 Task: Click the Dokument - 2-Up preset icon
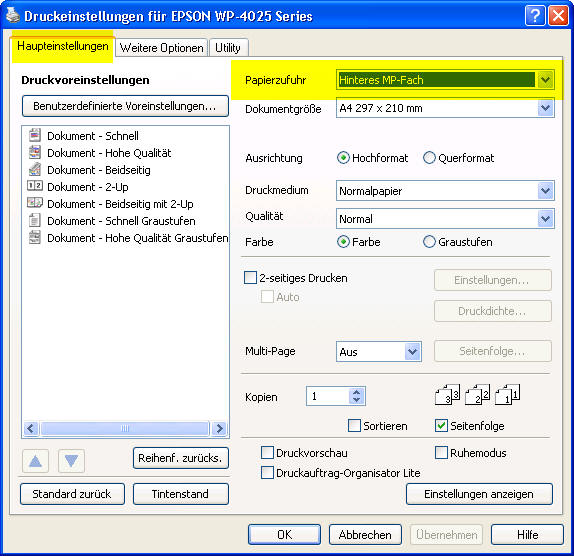(x=35, y=186)
